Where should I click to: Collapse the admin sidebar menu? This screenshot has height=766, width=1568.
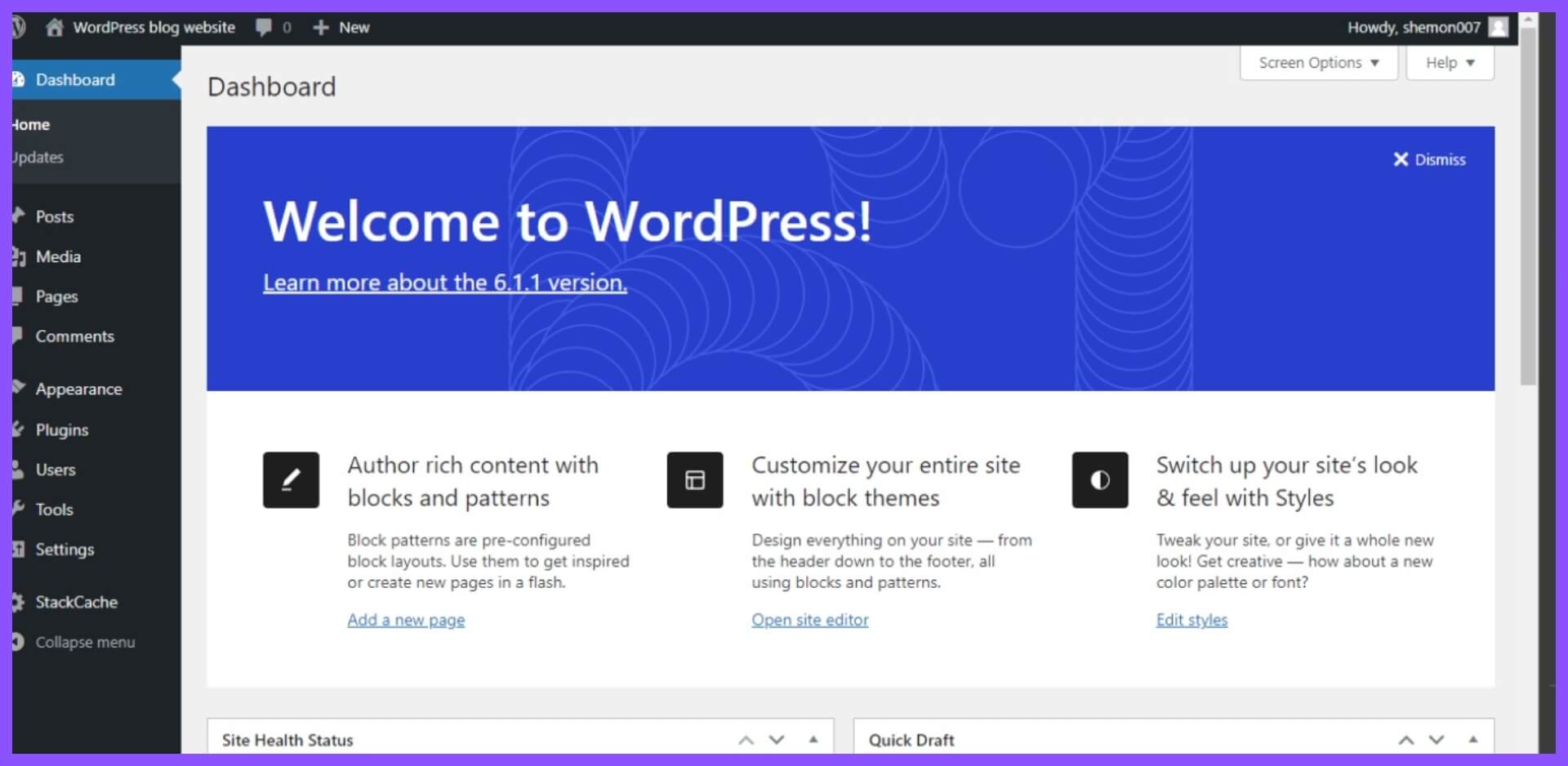coord(84,642)
